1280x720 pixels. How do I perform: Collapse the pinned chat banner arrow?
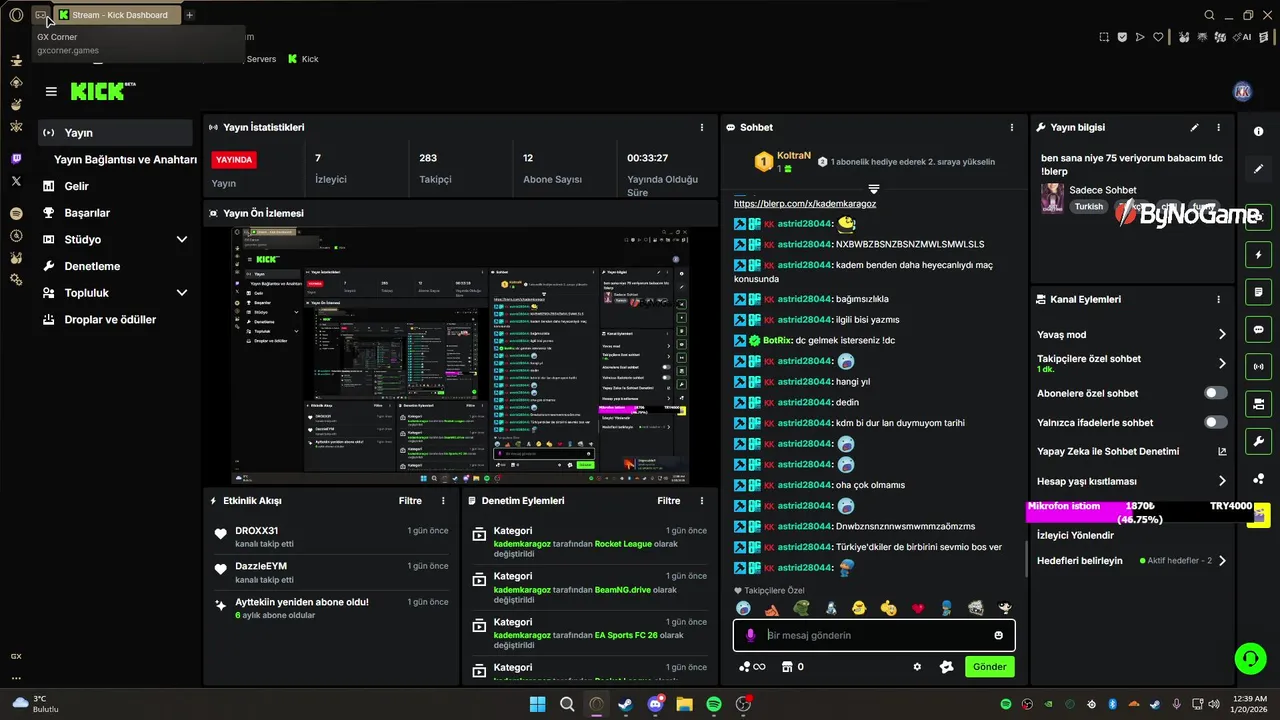click(x=874, y=189)
